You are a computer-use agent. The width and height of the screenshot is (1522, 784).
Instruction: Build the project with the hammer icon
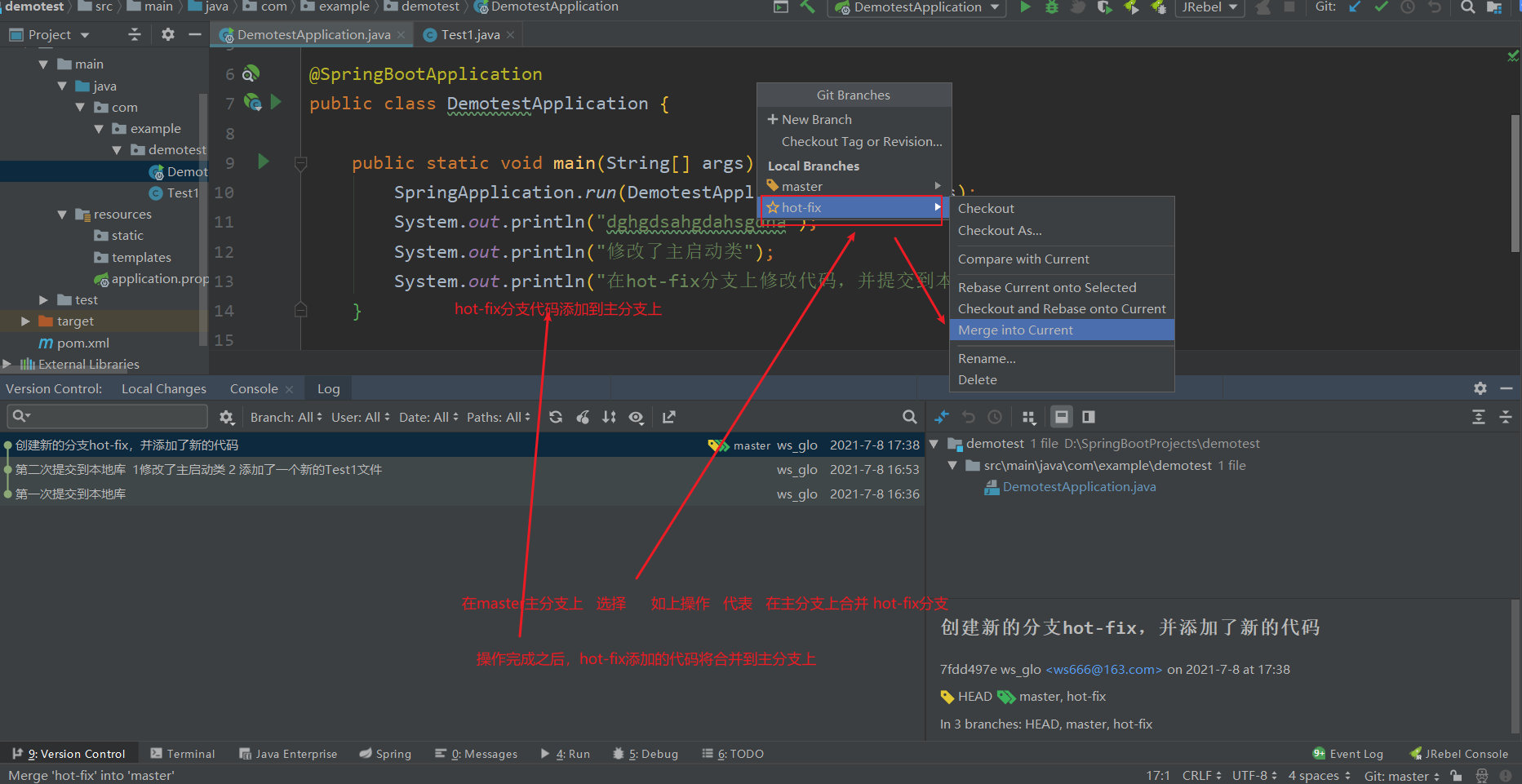pos(807,7)
